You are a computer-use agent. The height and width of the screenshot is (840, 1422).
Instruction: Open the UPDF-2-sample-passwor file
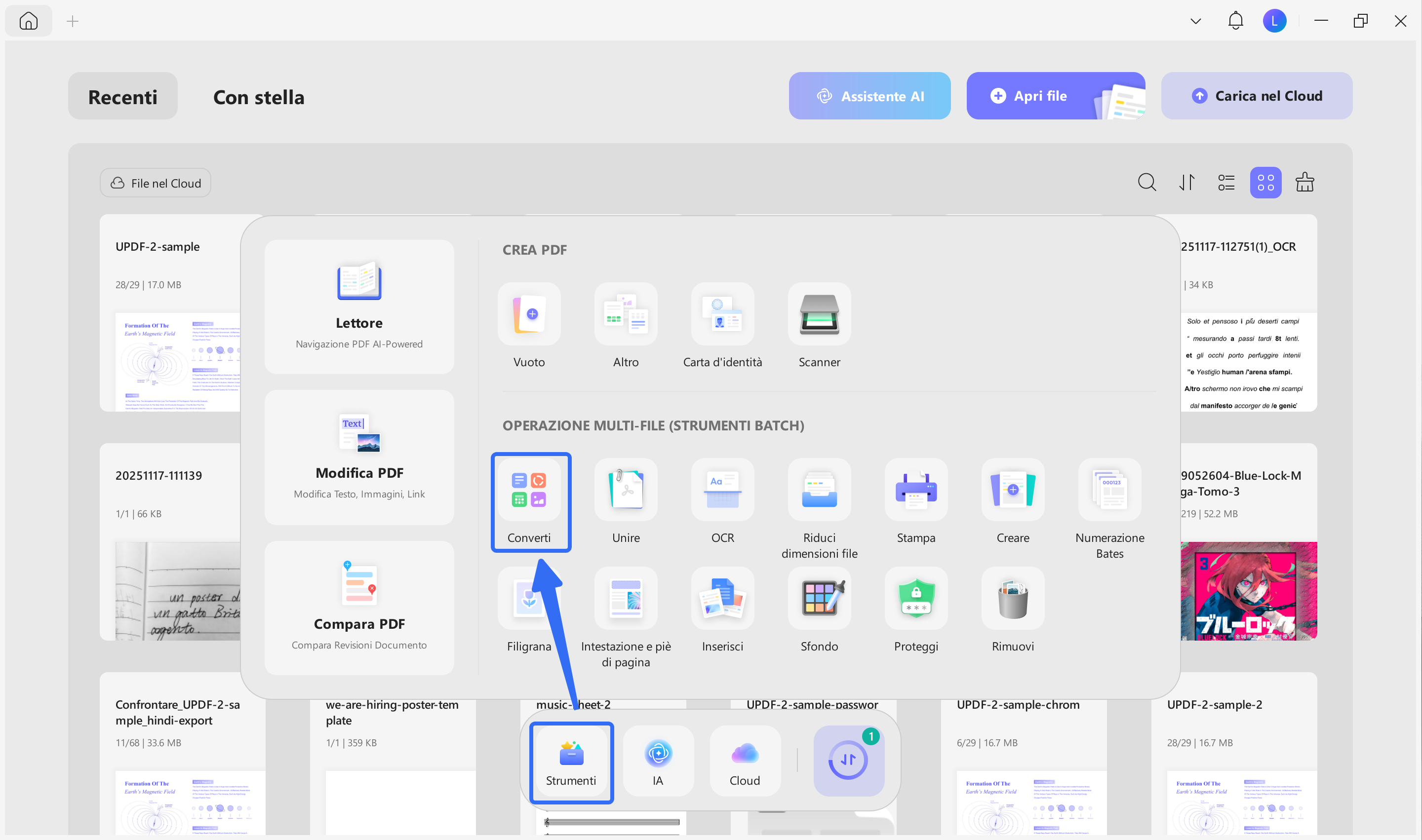(x=812, y=705)
